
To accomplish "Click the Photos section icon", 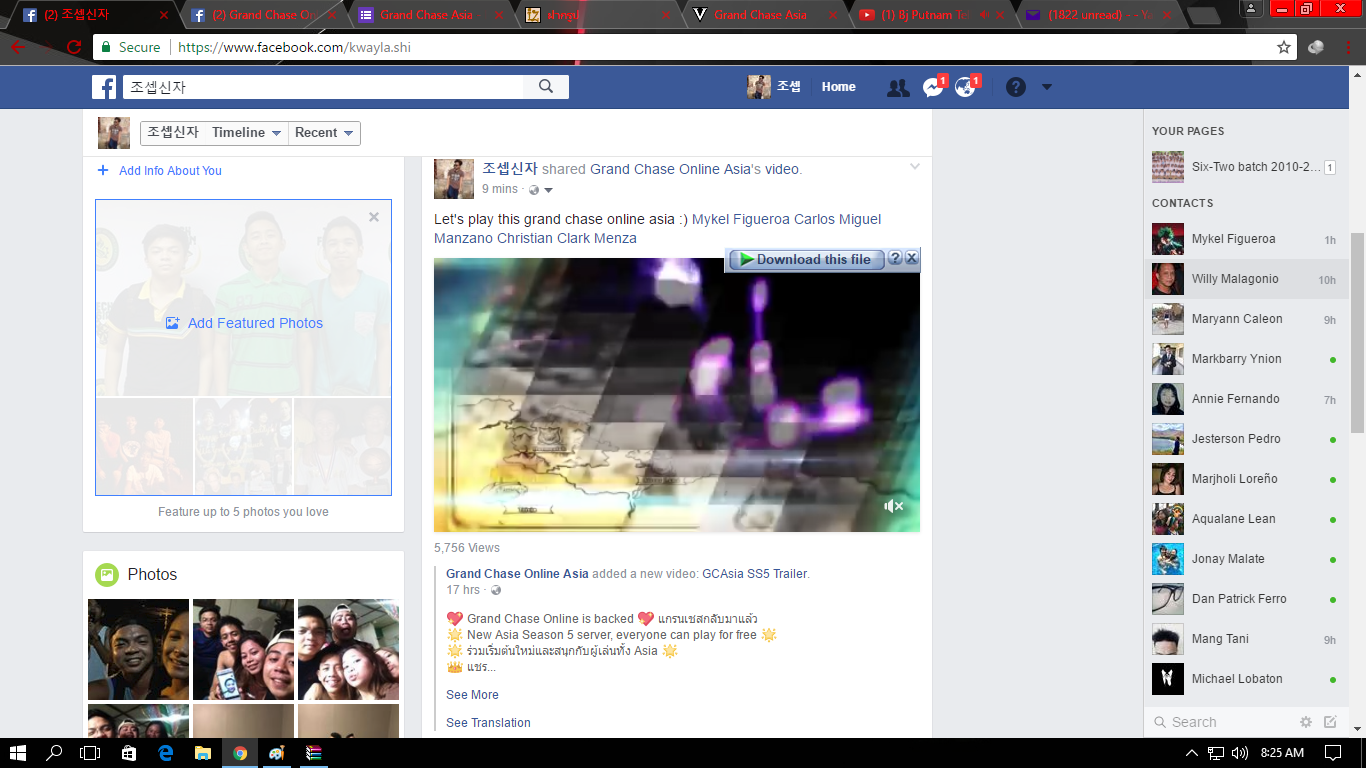I will pyautogui.click(x=107, y=575).
